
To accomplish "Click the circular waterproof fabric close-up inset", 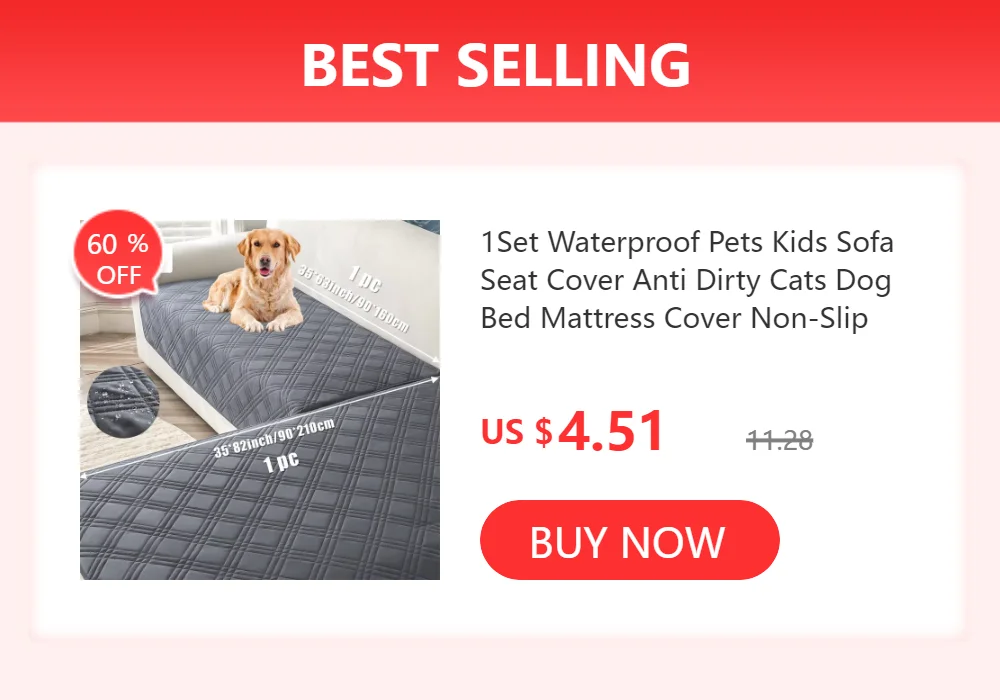I will pos(122,403).
